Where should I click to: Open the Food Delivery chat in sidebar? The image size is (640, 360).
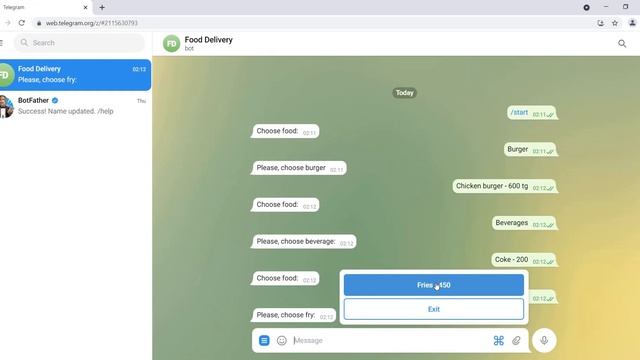click(75, 75)
